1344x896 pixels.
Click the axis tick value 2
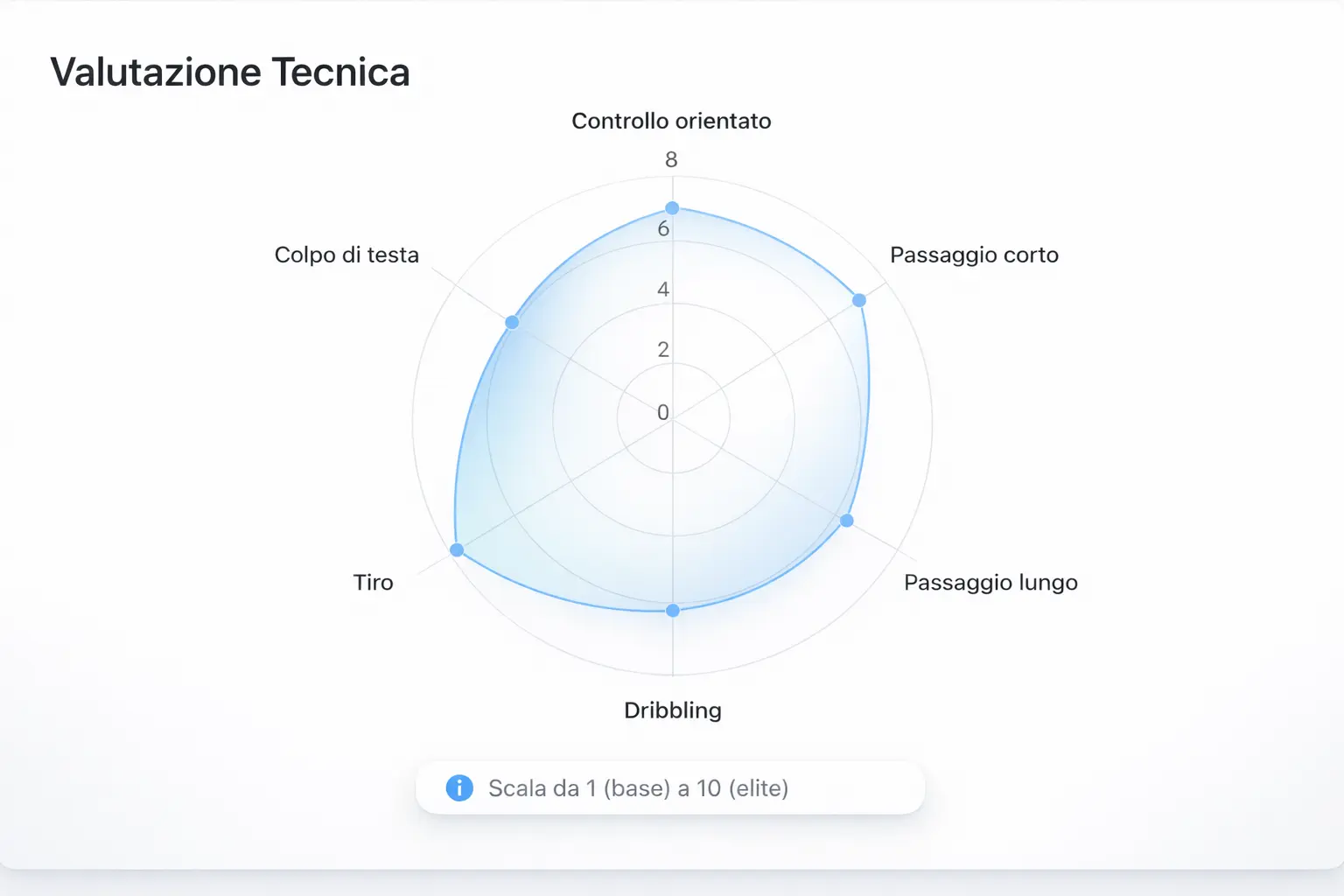(663, 350)
